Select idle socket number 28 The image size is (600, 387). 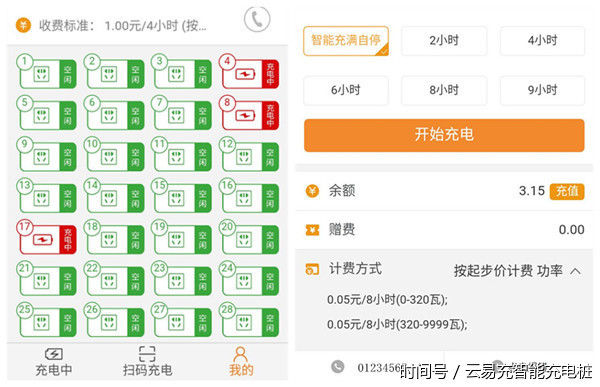249,320
